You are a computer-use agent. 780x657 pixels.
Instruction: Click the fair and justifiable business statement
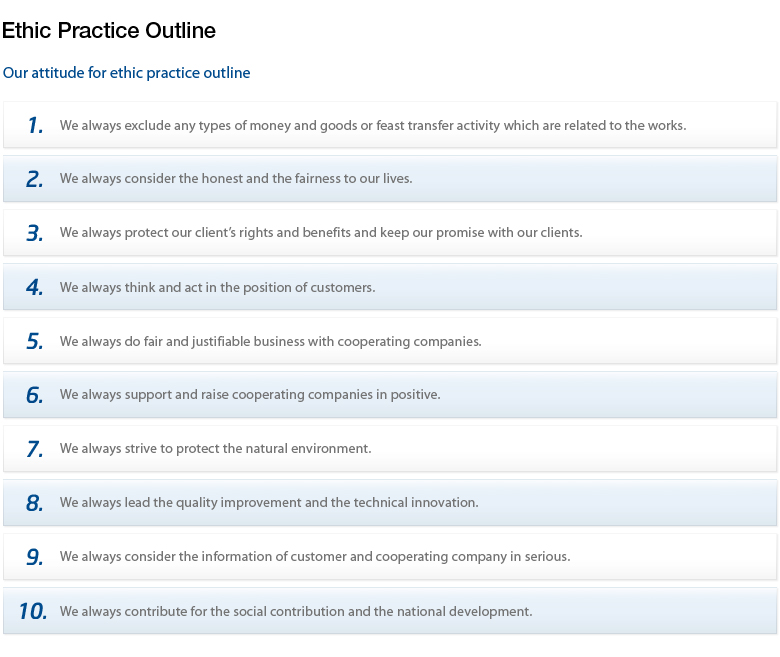pos(271,342)
